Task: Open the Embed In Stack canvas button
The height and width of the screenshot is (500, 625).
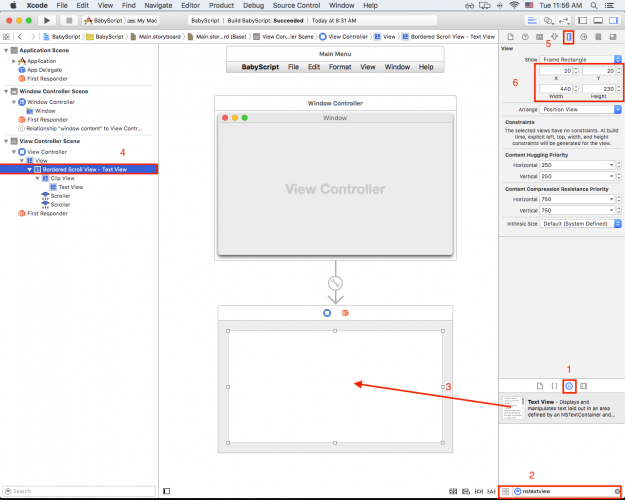Action: pos(453,491)
